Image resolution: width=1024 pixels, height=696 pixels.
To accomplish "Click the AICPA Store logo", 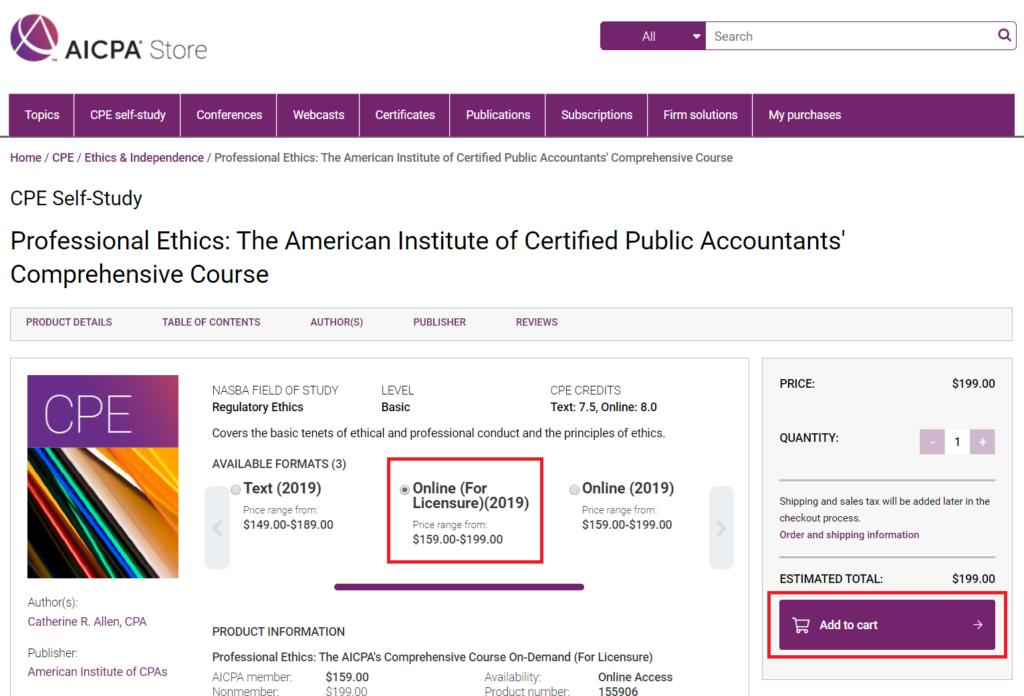I will (108, 39).
